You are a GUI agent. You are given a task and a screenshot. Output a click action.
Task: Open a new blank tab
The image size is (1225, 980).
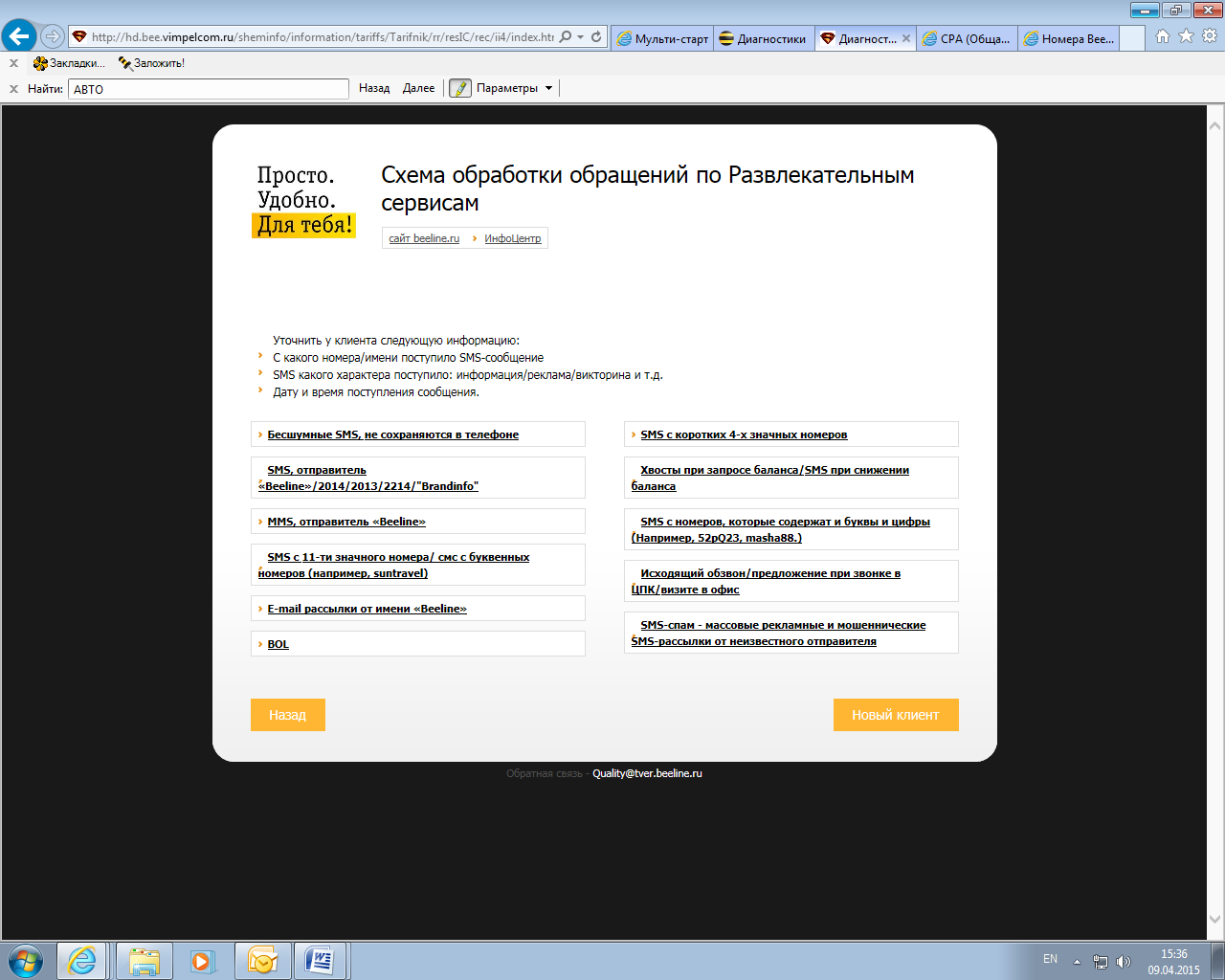point(1132,38)
